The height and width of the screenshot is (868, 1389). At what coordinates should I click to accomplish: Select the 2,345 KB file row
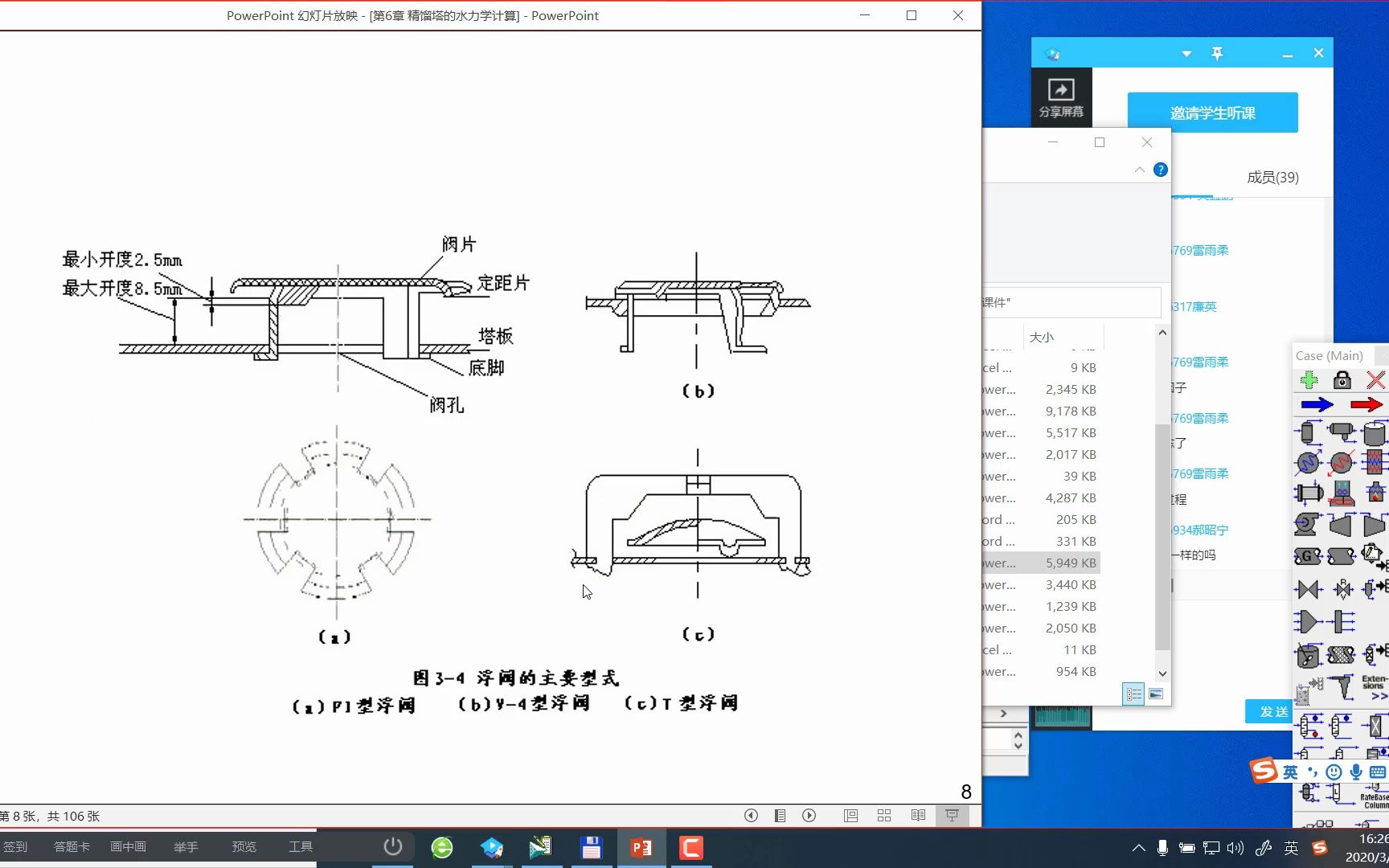pyautogui.click(x=1040, y=389)
